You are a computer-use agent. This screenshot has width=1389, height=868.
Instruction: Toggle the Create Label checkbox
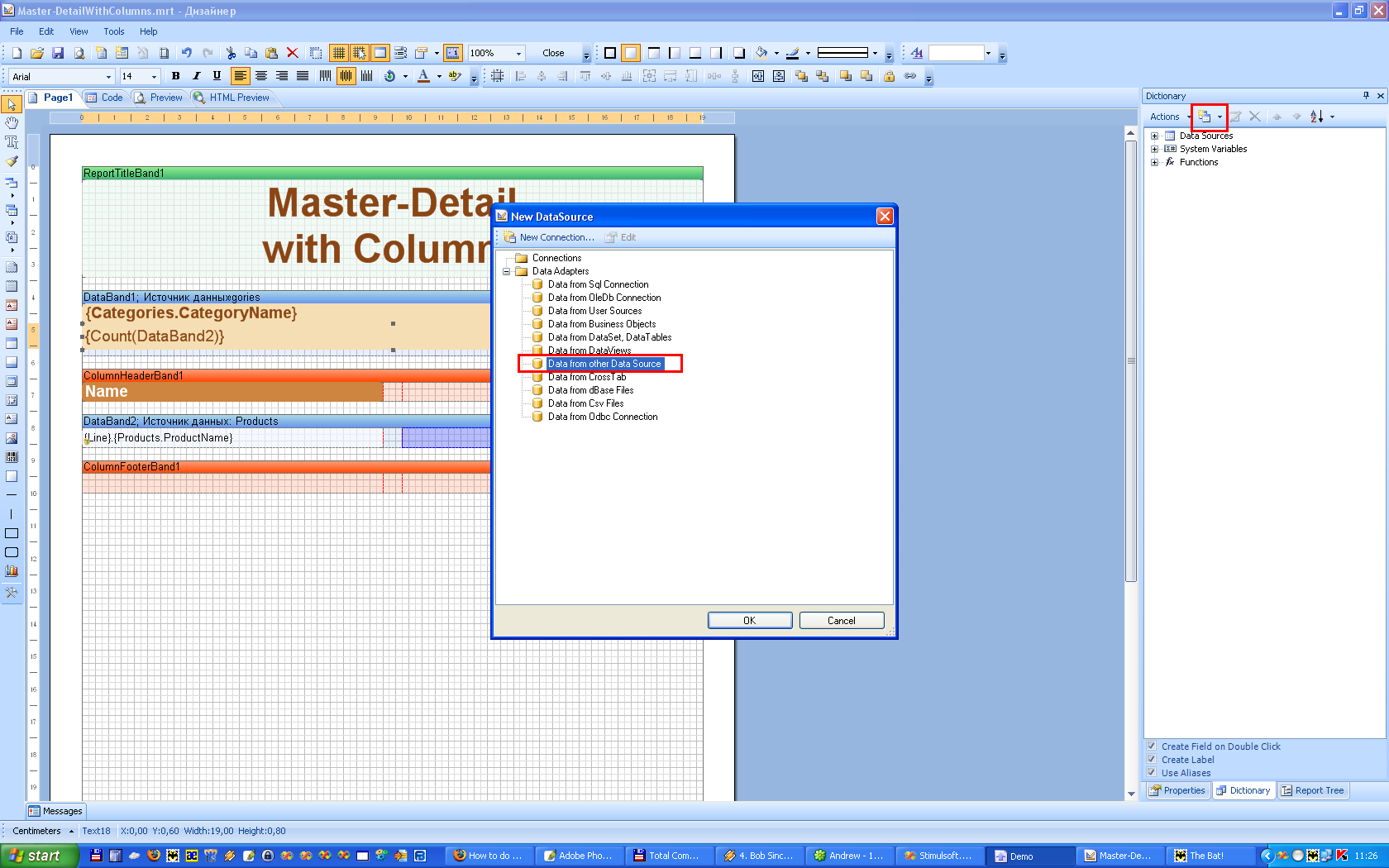click(1152, 759)
